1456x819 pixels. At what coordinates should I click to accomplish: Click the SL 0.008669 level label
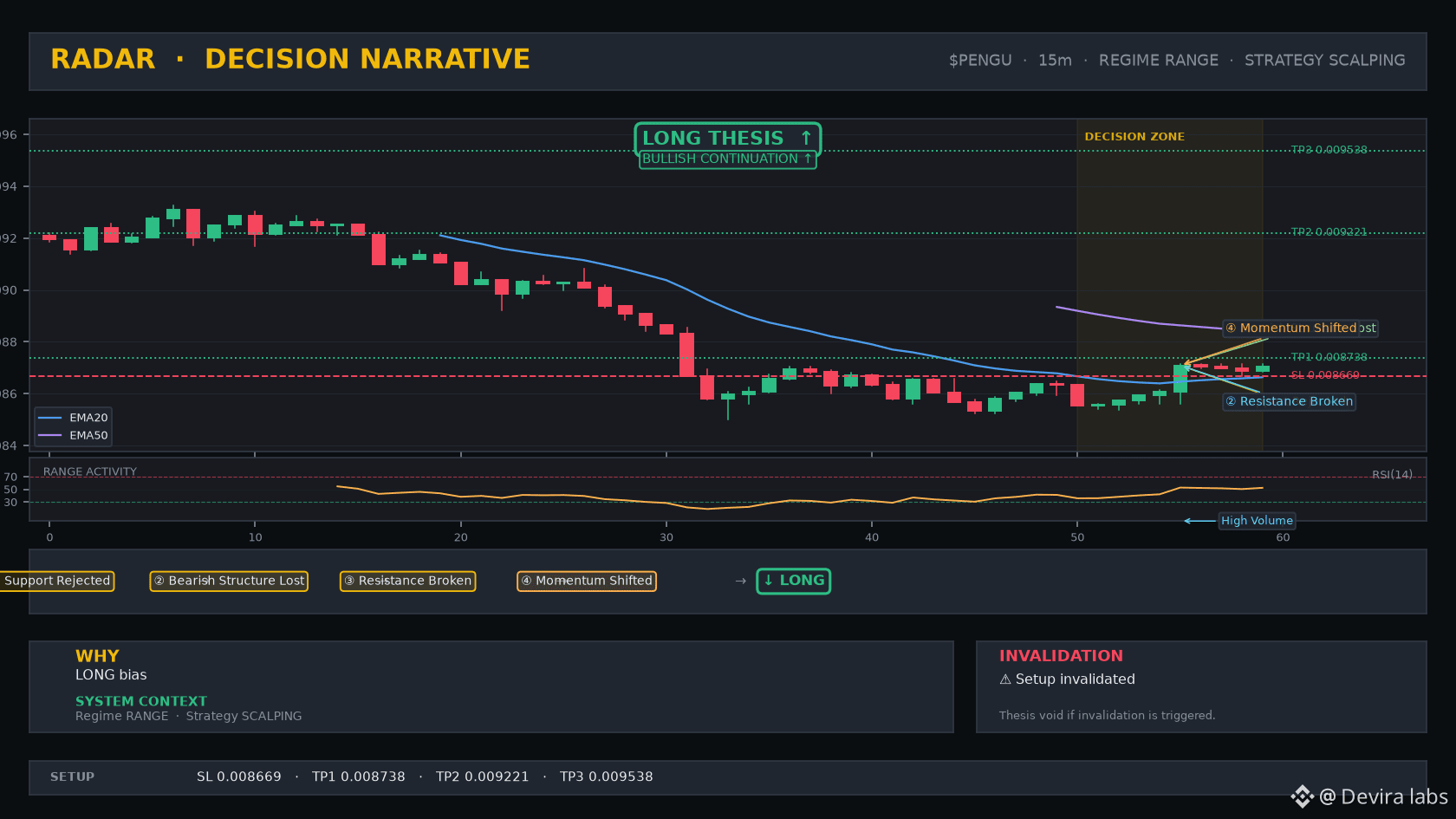[x=1325, y=375]
